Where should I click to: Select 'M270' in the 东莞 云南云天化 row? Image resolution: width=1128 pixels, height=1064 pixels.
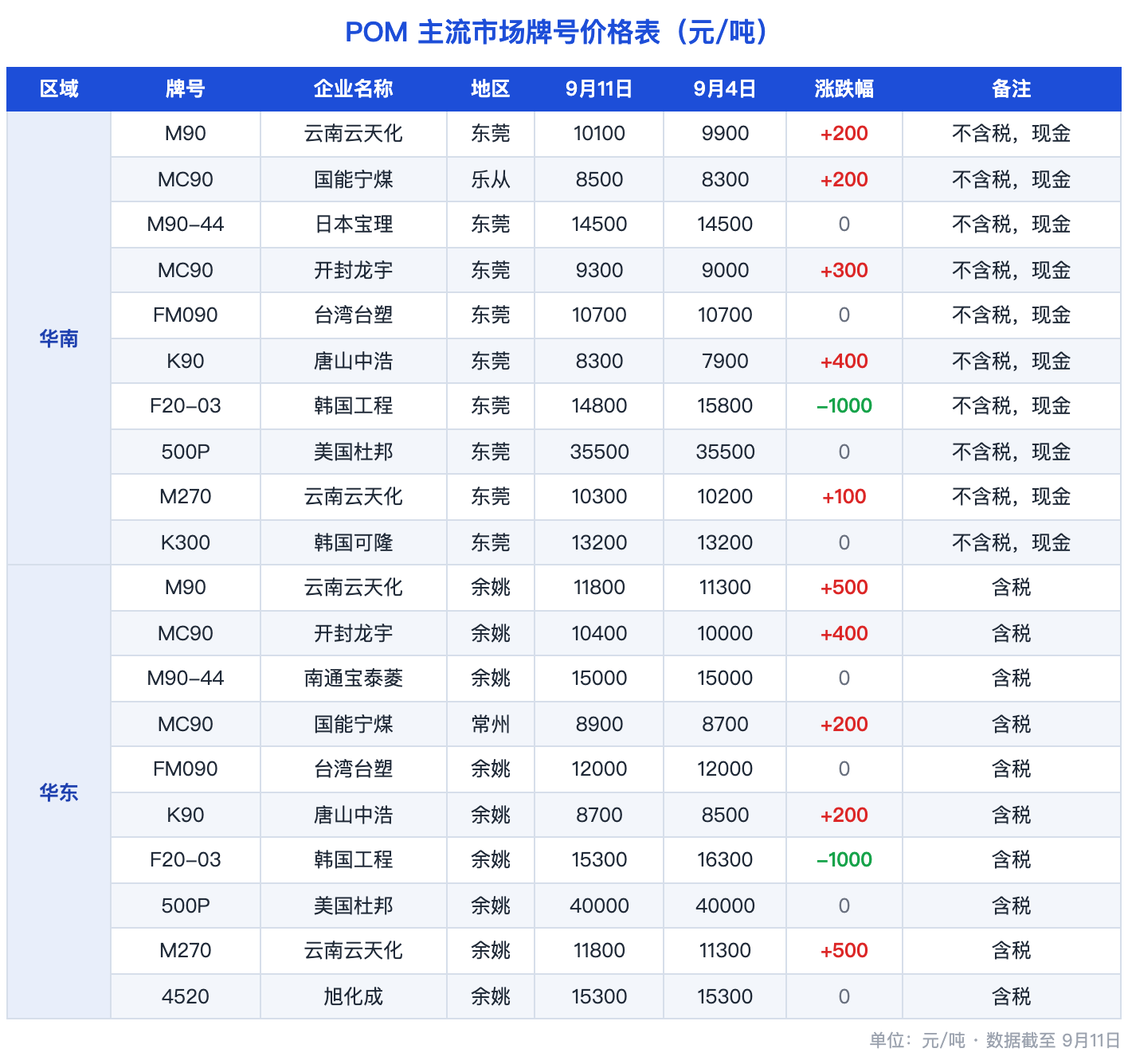point(186,497)
